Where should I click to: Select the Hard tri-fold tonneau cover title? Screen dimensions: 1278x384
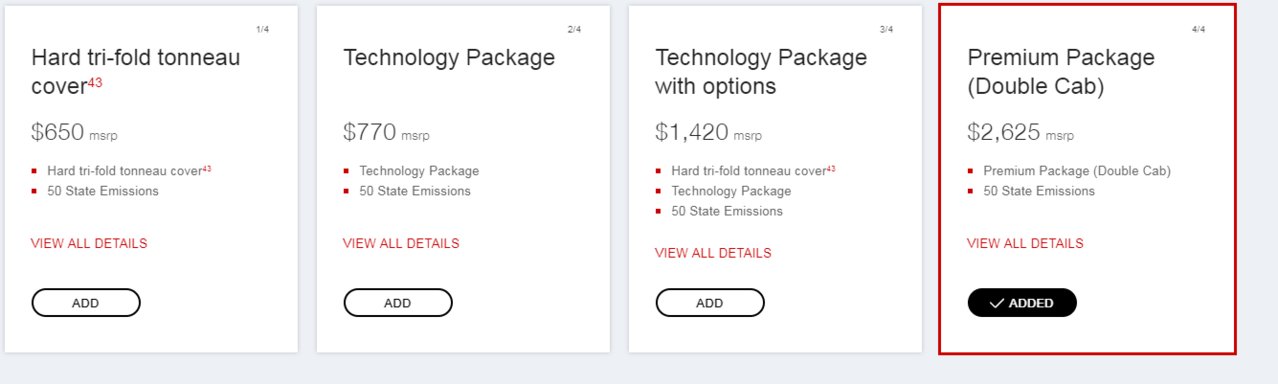(136, 72)
